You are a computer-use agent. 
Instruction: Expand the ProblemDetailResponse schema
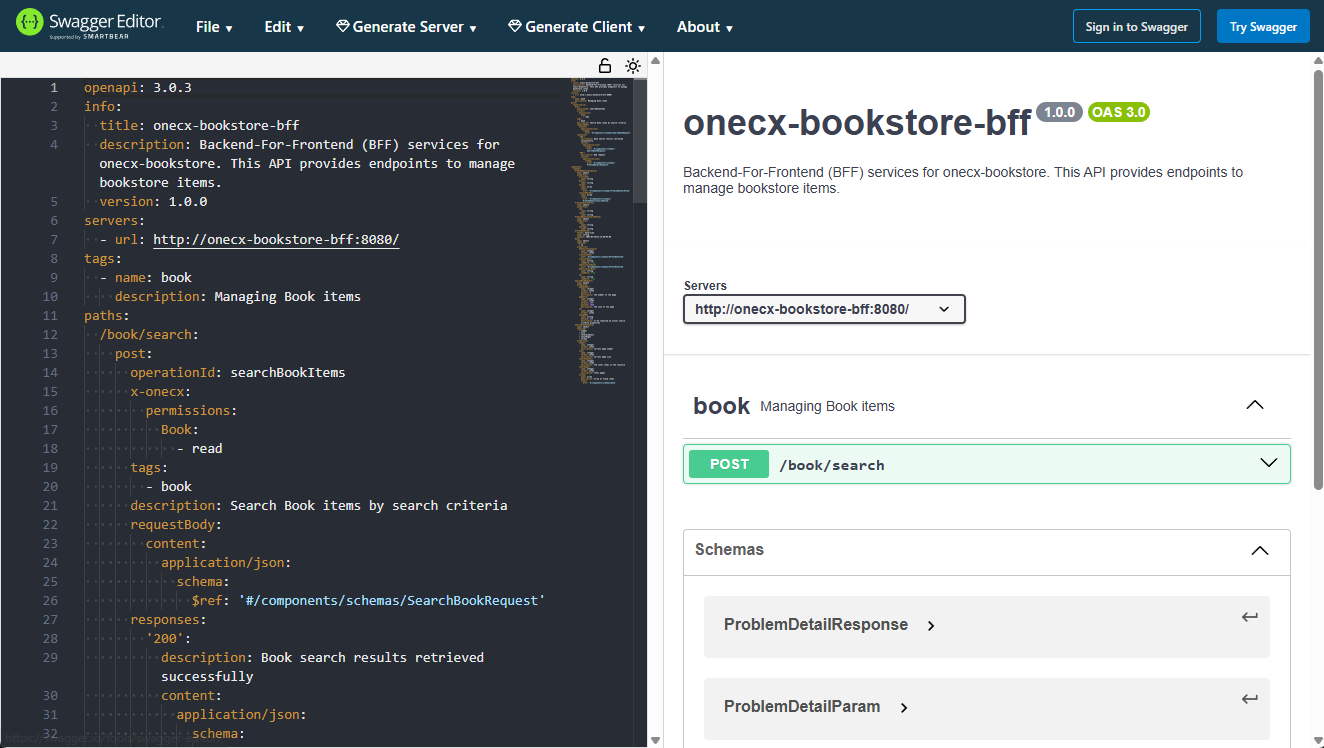930,624
